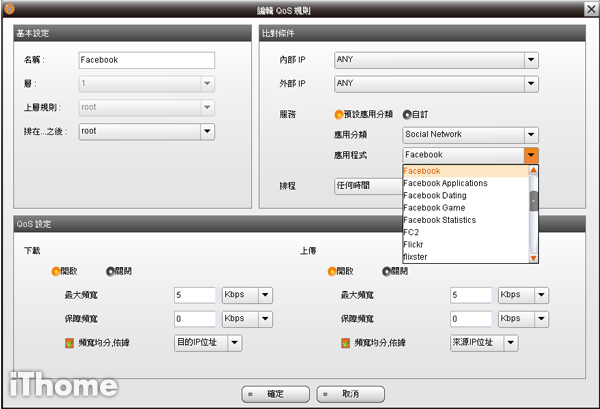Open the 排在...之後 root dropdown
This screenshot has width=600, height=409.
pyautogui.click(x=207, y=130)
